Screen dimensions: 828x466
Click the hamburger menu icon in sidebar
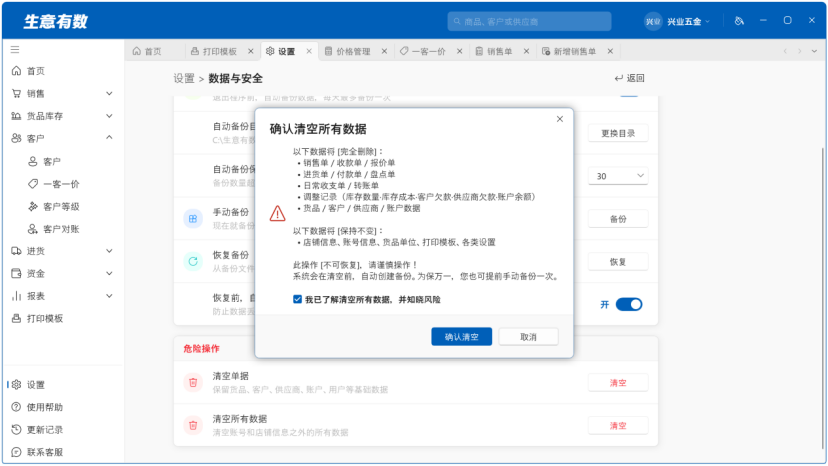(15, 49)
